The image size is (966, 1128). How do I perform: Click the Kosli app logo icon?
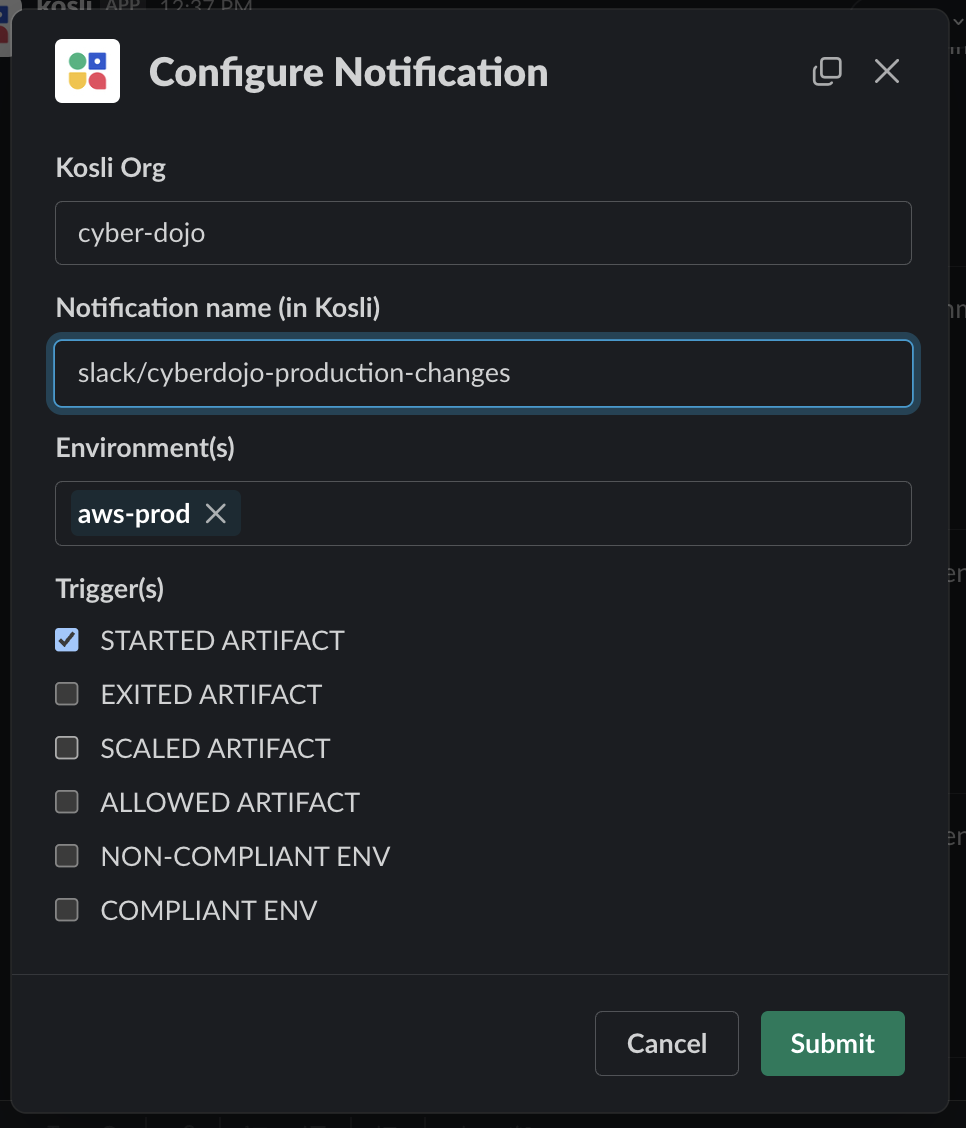point(87,71)
